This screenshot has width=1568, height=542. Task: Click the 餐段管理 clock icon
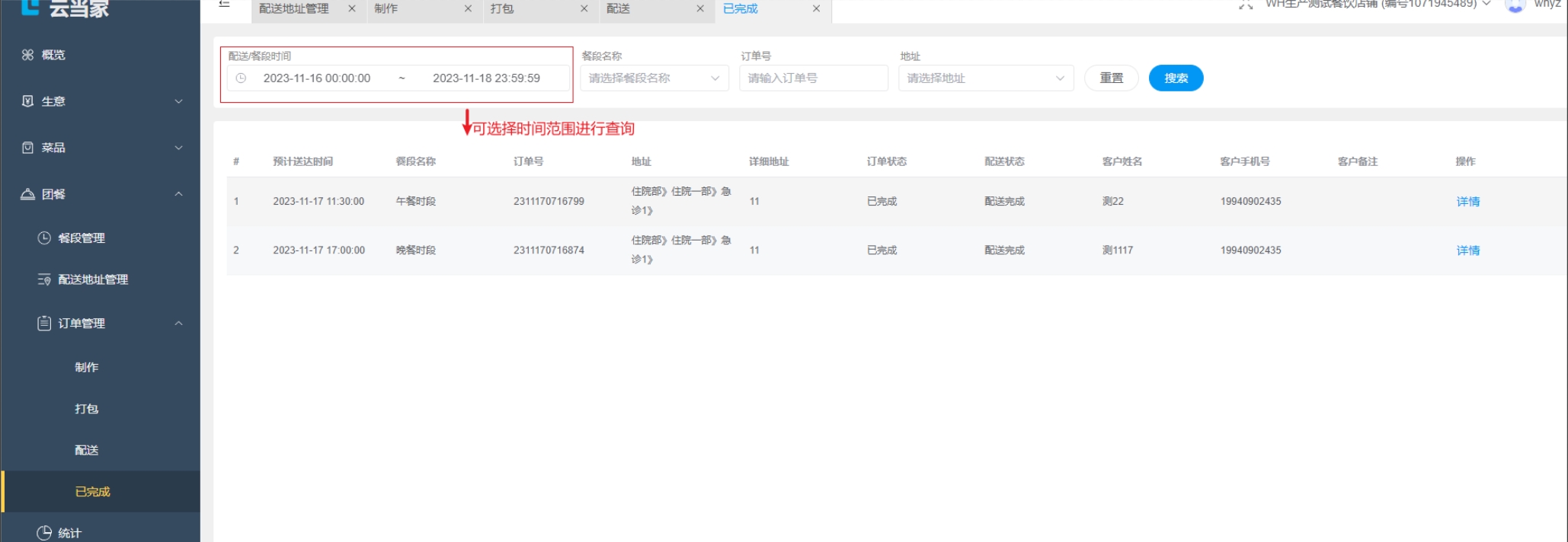(44, 238)
